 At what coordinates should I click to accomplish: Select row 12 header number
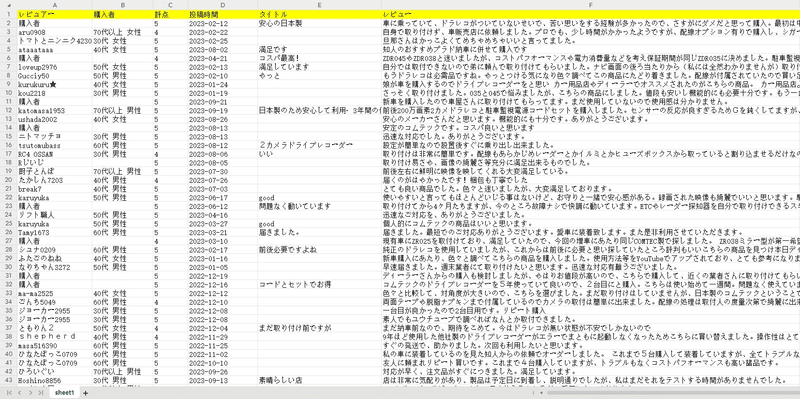(x=8, y=110)
